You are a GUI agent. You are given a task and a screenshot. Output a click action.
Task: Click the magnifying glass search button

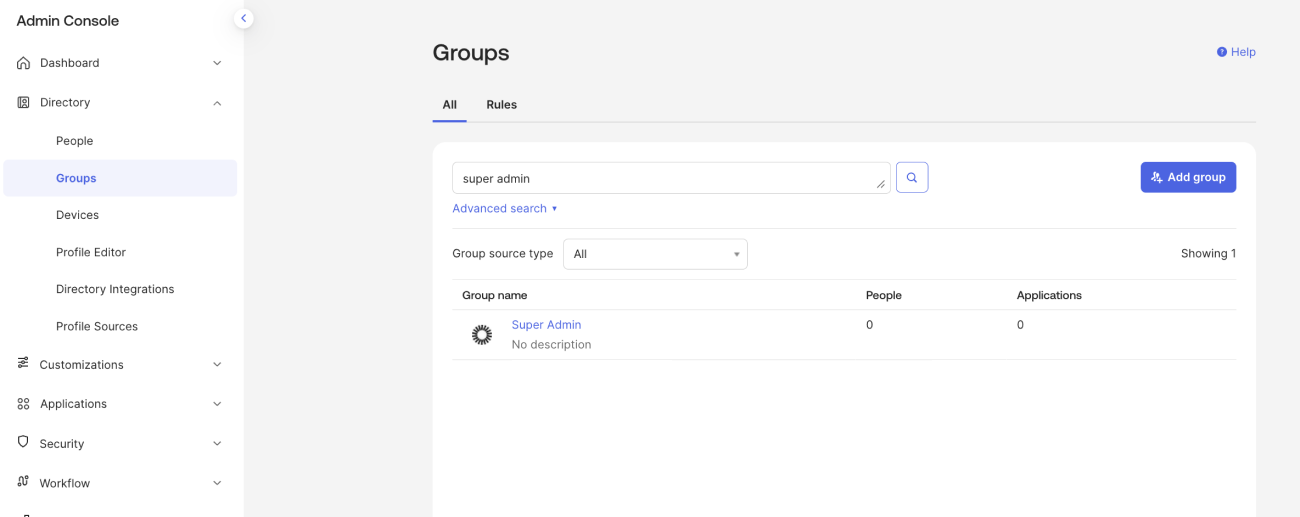(912, 178)
